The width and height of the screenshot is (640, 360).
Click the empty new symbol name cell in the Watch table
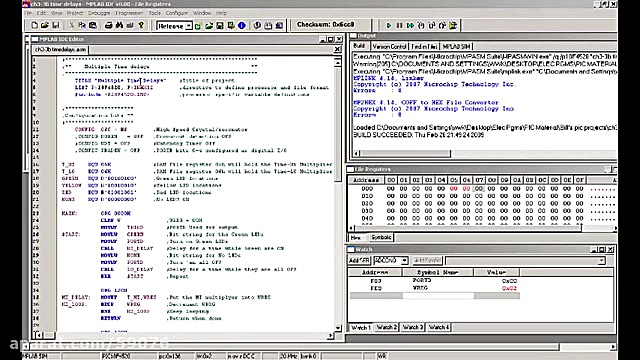[x=438, y=296]
